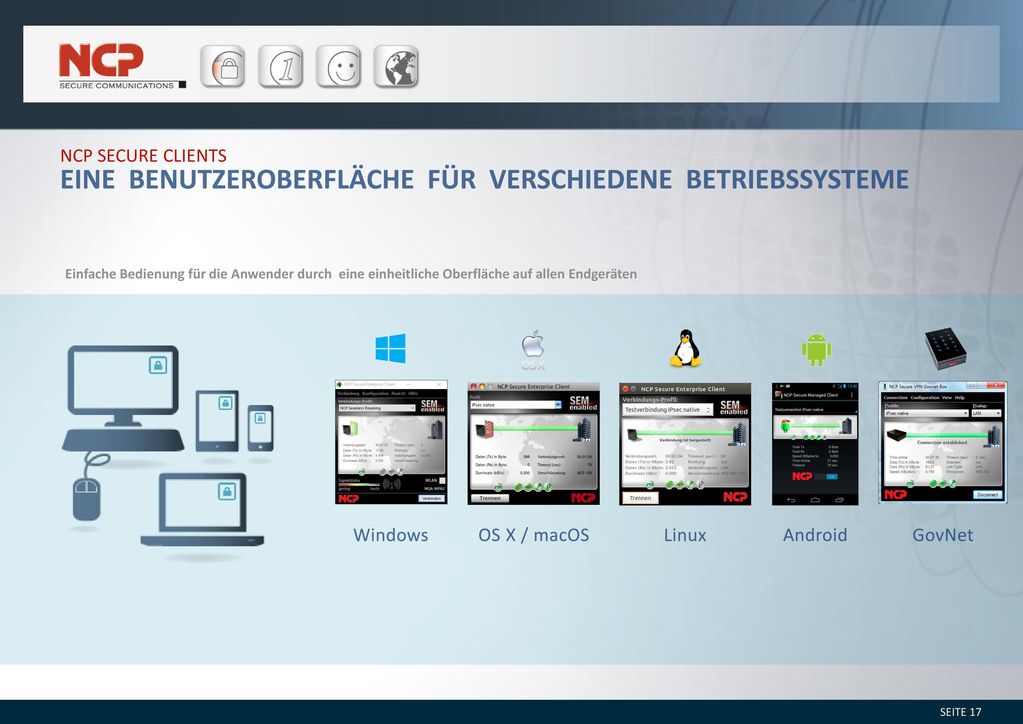Click the green Android robot icon
Image resolution: width=1023 pixels, height=724 pixels.
click(x=816, y=349)
